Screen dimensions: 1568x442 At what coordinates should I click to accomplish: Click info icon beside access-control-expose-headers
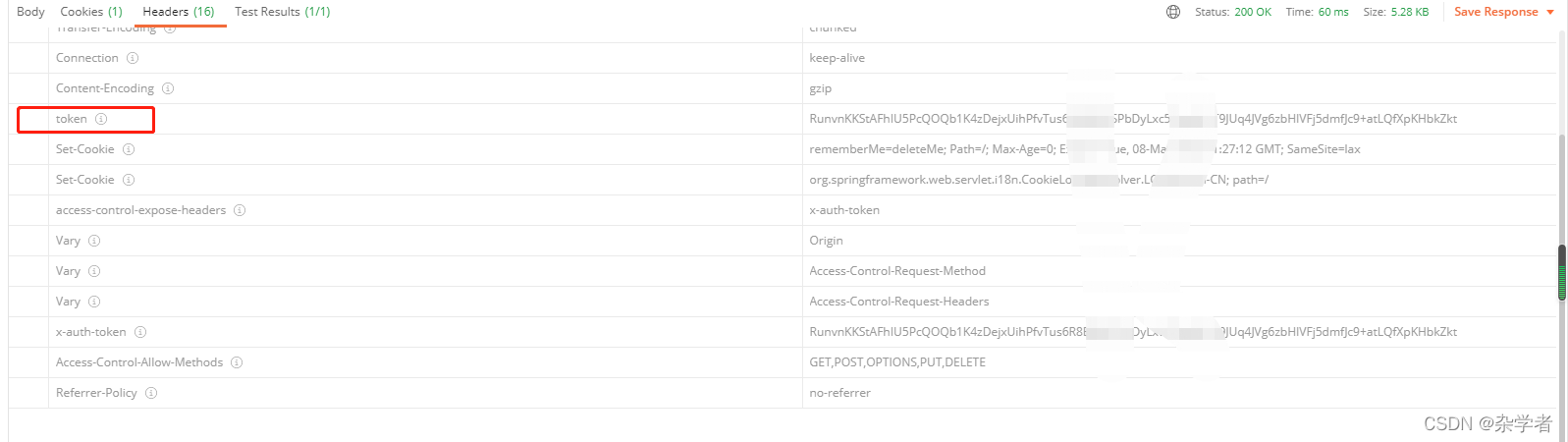pyautogui.click(x=240, y=210)
